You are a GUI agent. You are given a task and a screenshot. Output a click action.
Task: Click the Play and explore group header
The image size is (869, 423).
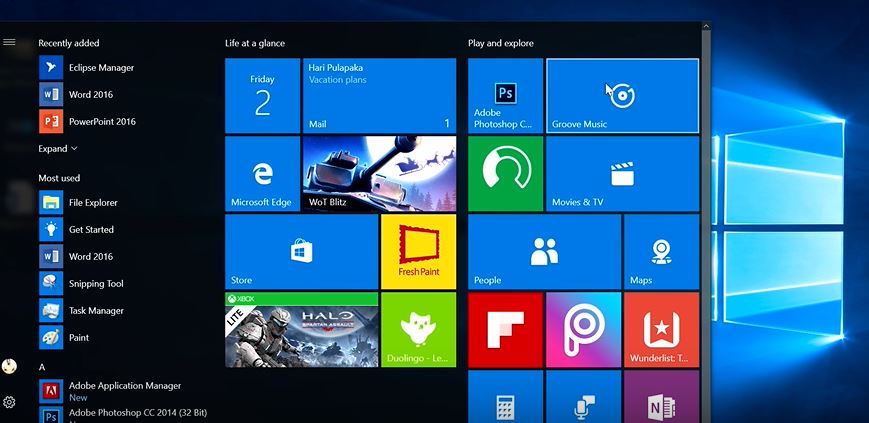pos(500,43)
